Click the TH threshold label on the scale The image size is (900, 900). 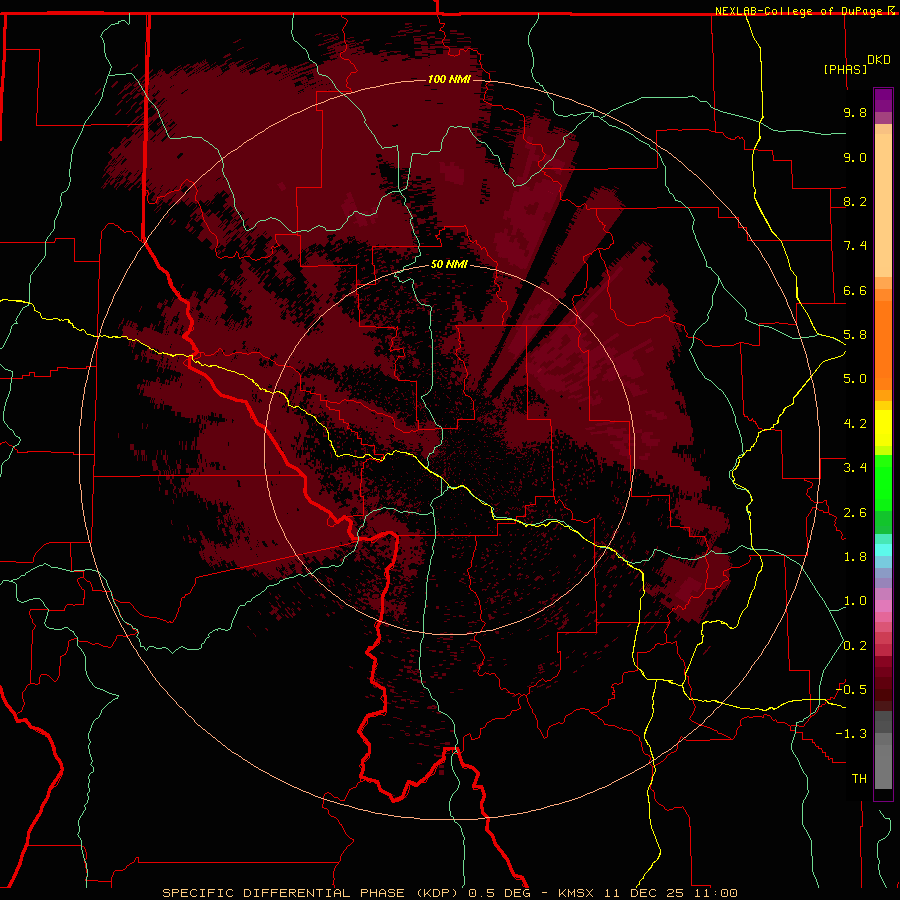859,779
